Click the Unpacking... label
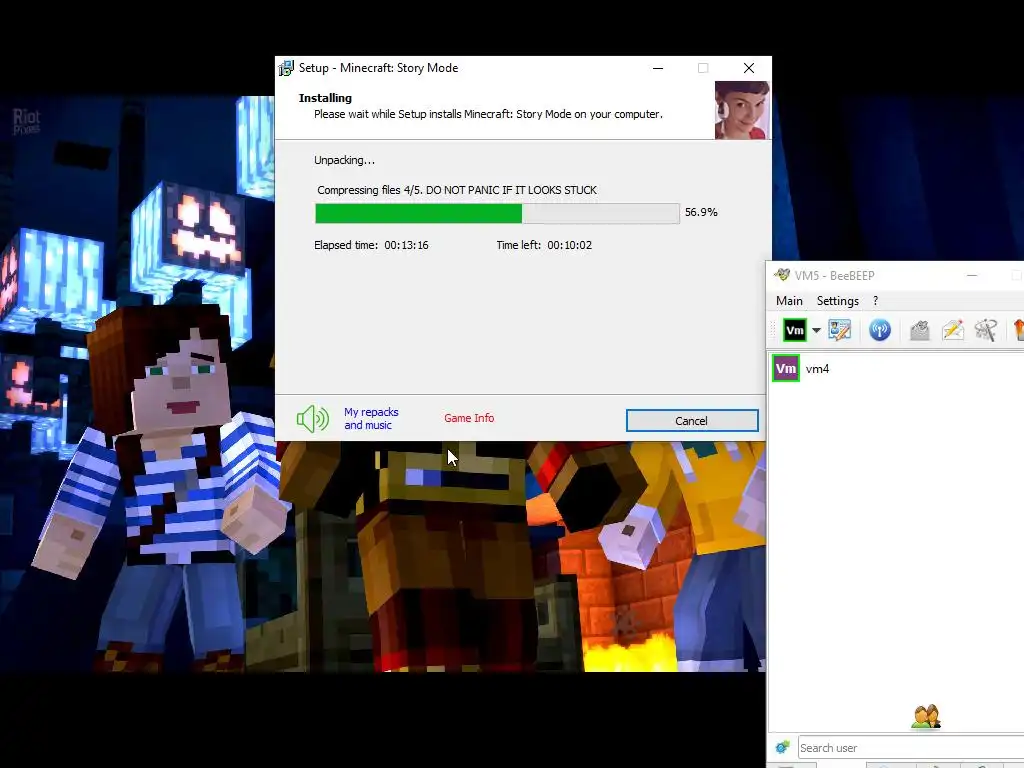 point(344,160)
